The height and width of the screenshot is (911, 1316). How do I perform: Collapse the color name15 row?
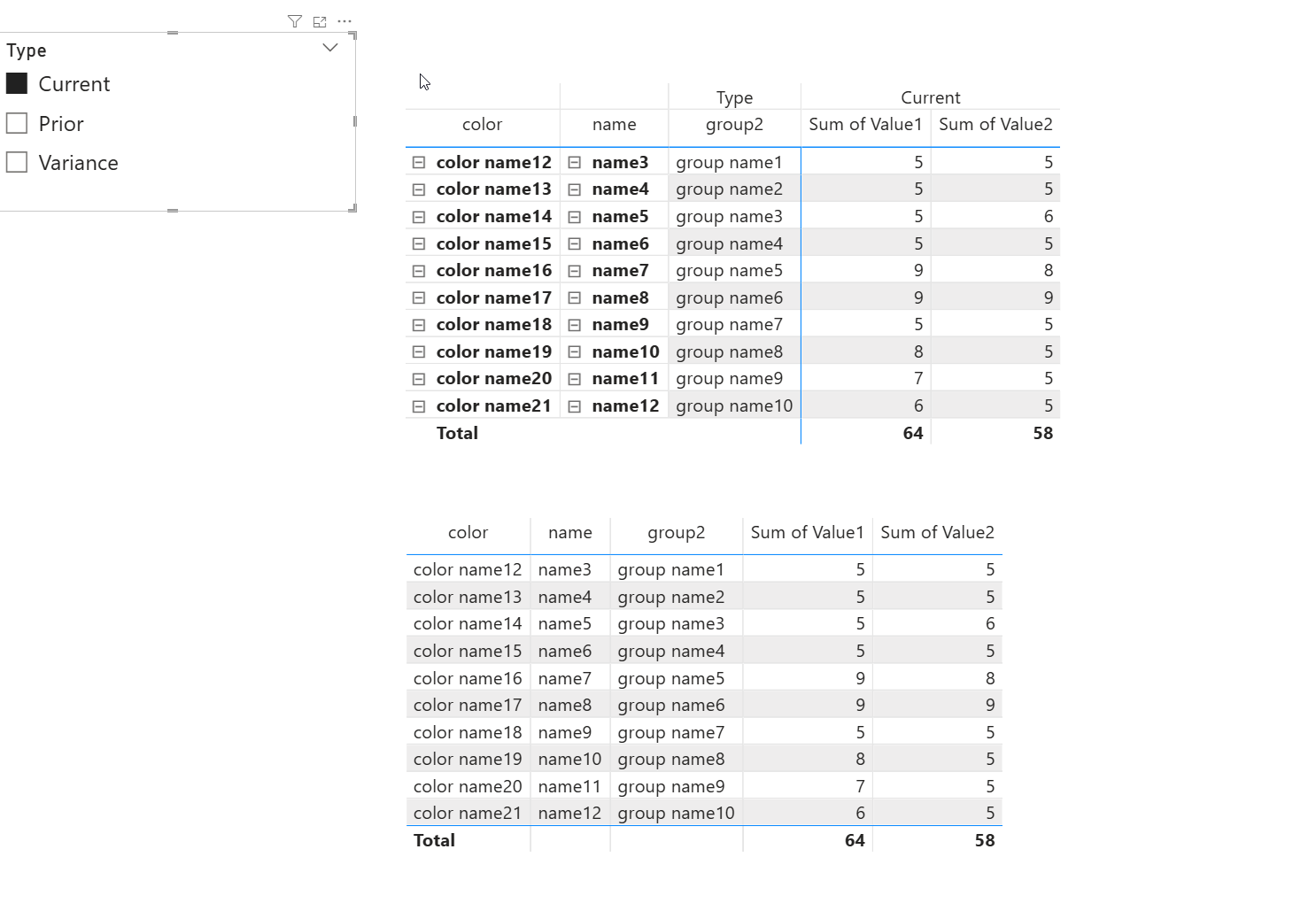(x=419, y=243)
